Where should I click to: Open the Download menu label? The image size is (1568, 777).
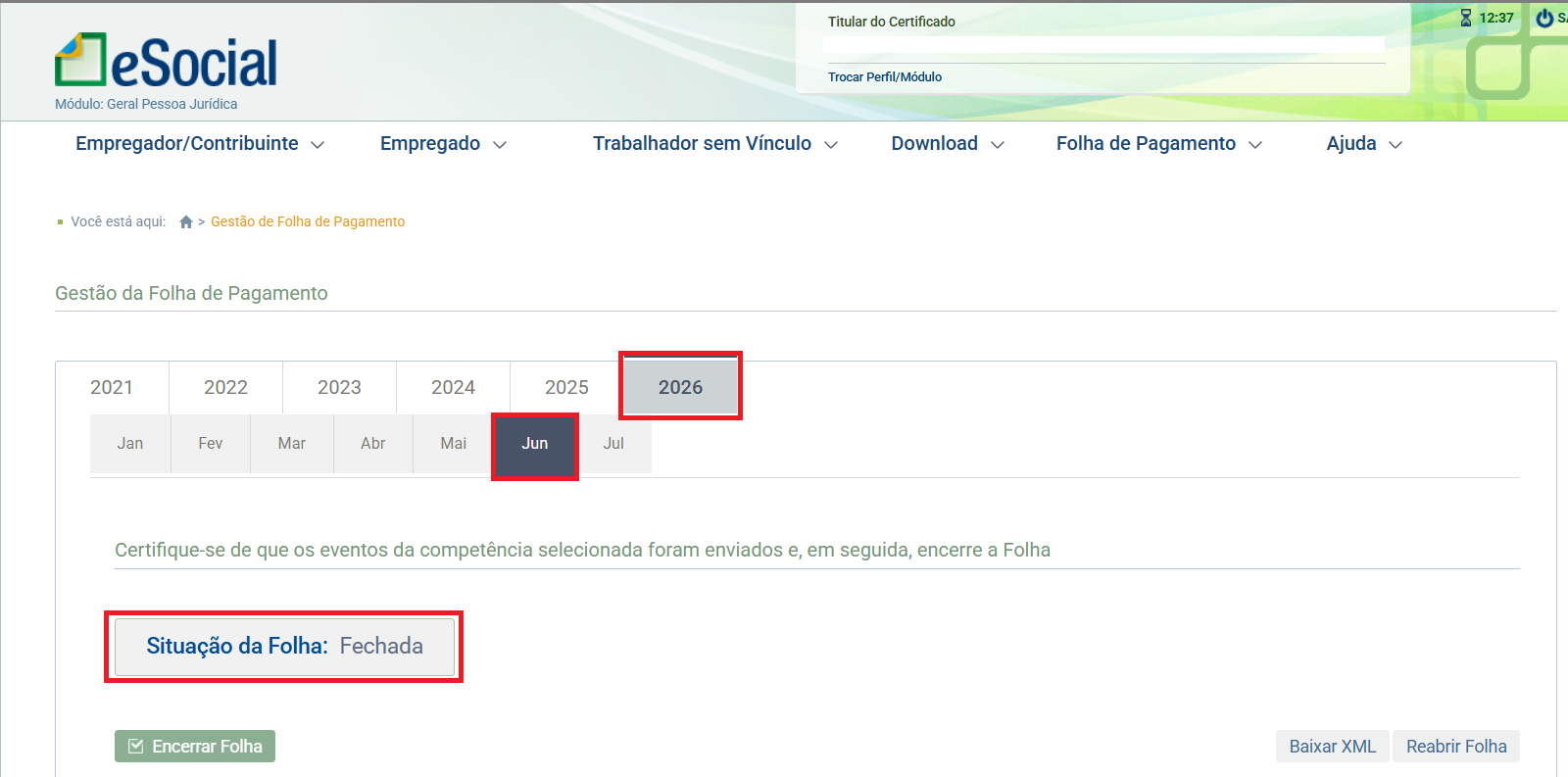click(934, 144)
